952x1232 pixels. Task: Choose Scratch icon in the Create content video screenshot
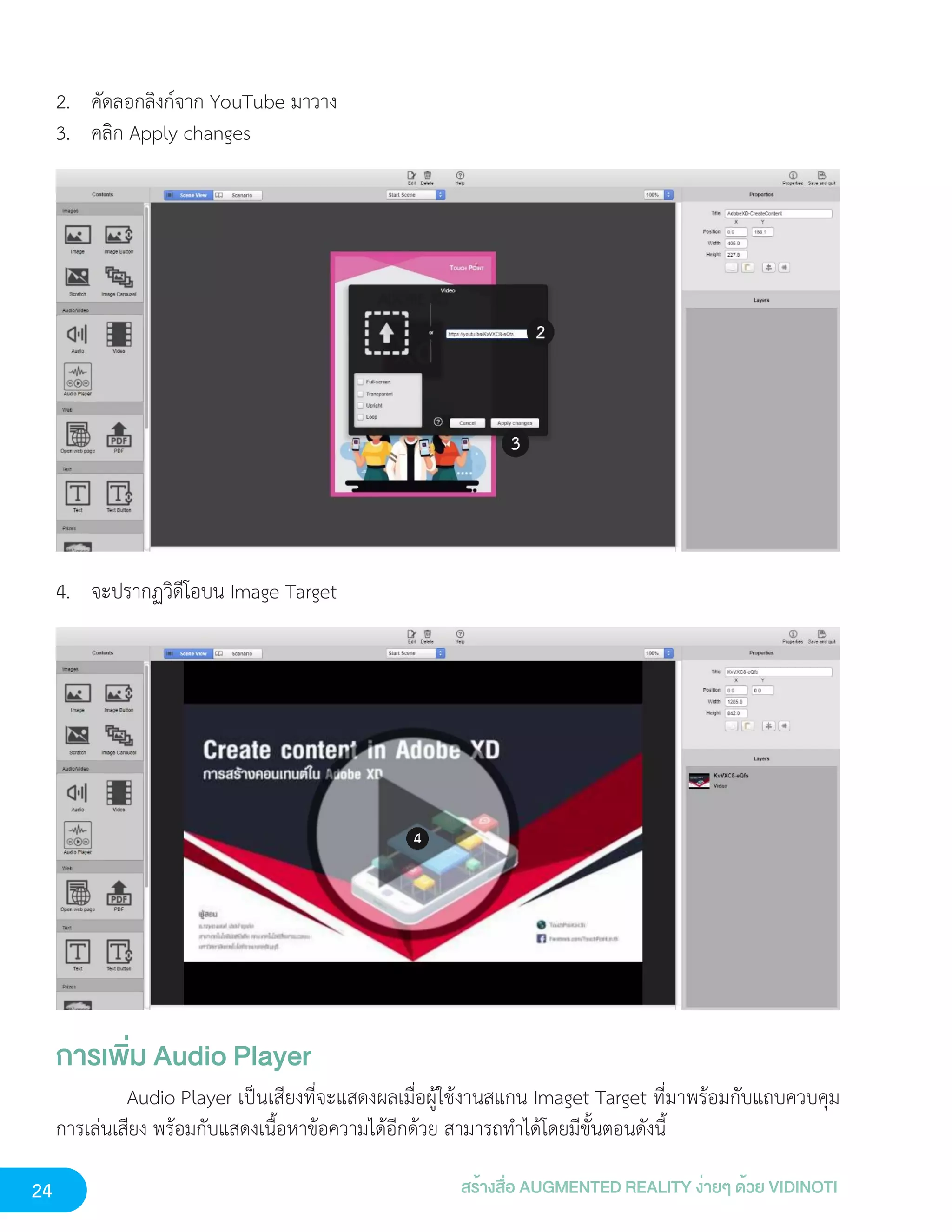pyautogui.click(x=77, y=736)
